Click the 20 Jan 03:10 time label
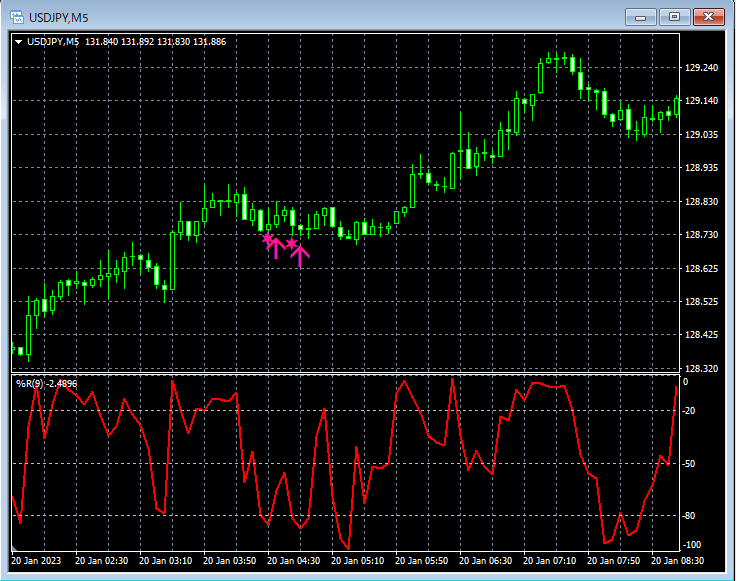The width and height of the screenshot is (737, 581). 165,561
